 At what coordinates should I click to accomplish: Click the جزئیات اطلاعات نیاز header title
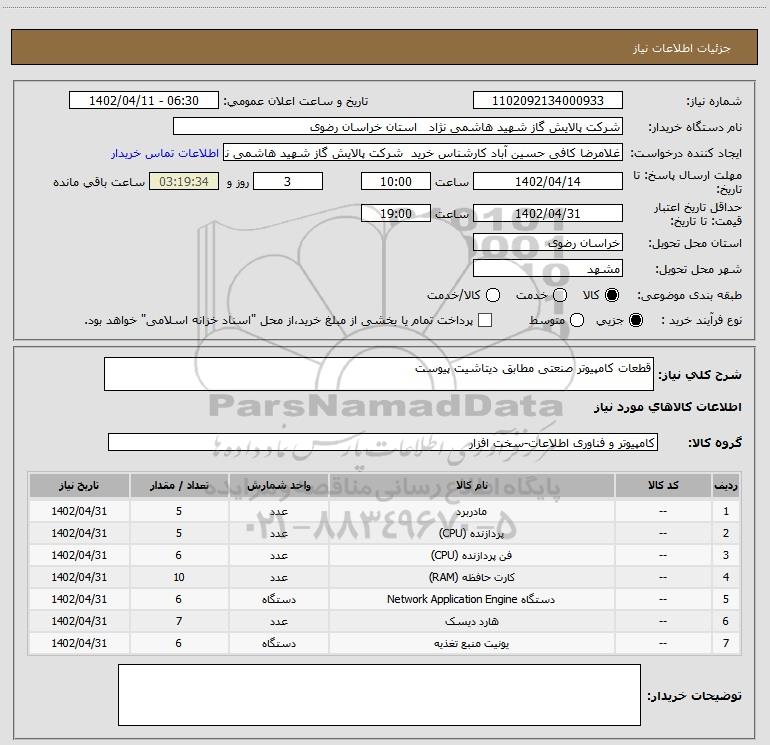click(x=681, y=48)
